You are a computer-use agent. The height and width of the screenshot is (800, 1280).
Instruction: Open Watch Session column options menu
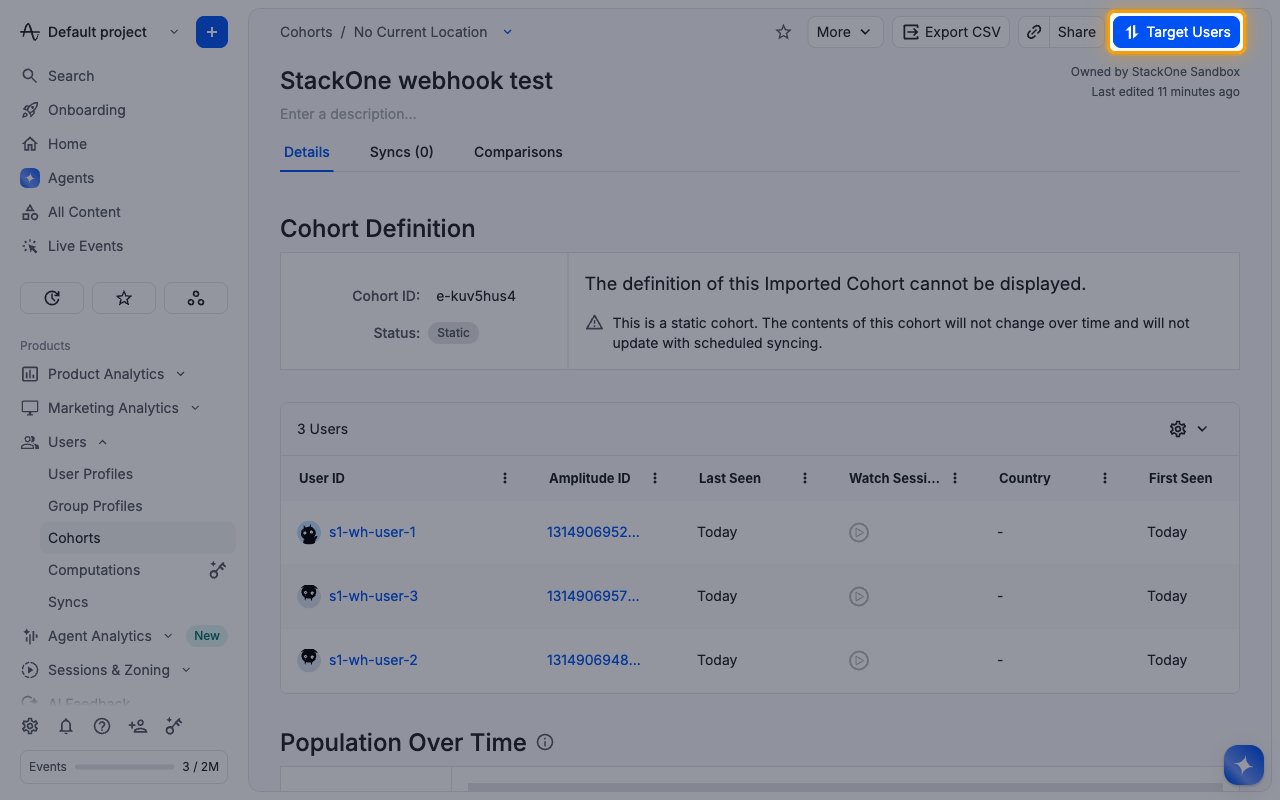[x=955, y=478]
